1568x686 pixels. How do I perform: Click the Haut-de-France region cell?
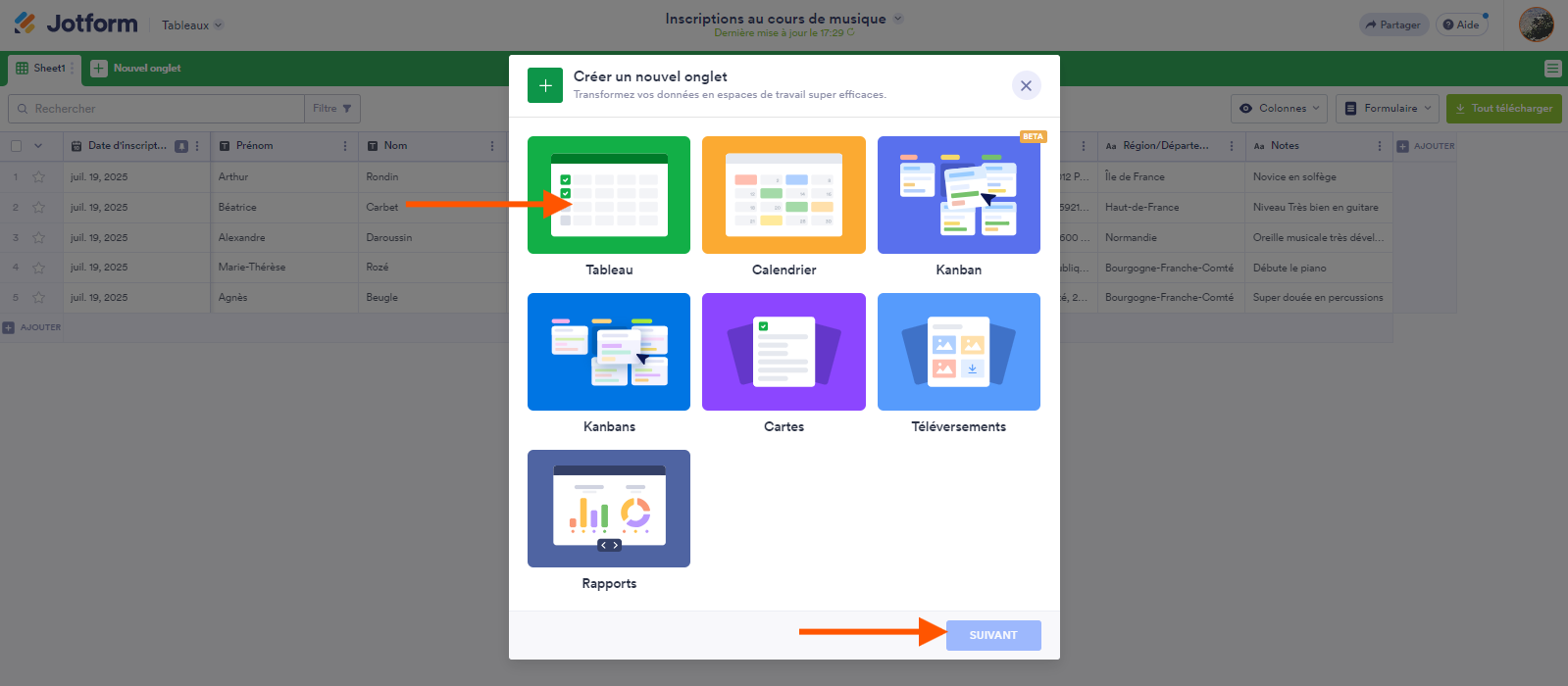pos(1171,208)
